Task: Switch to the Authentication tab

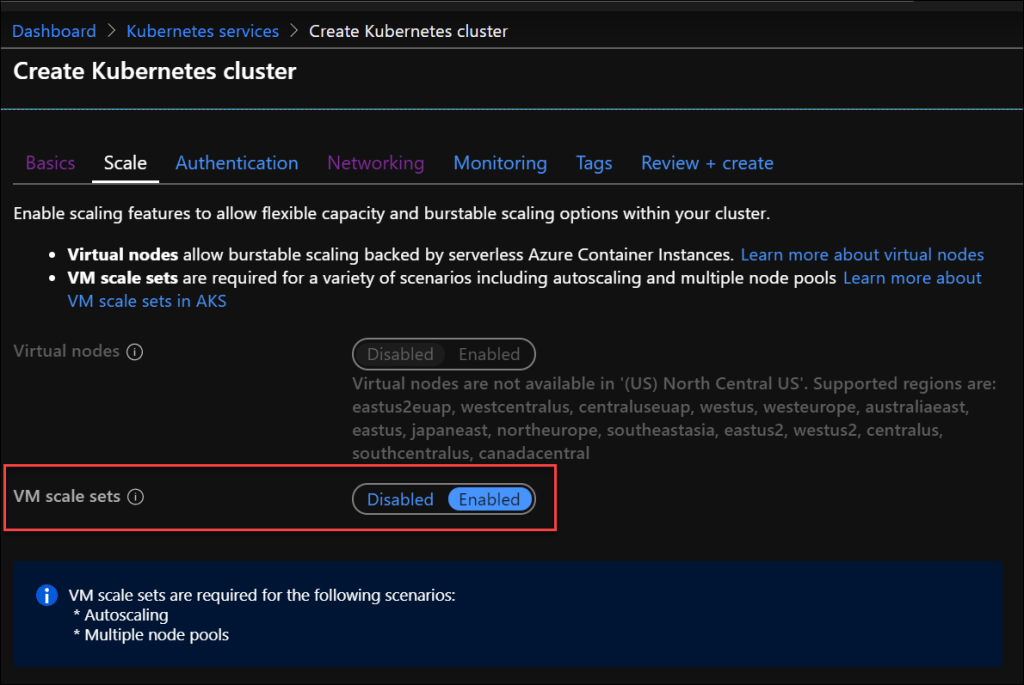Action: click(237, 163)
